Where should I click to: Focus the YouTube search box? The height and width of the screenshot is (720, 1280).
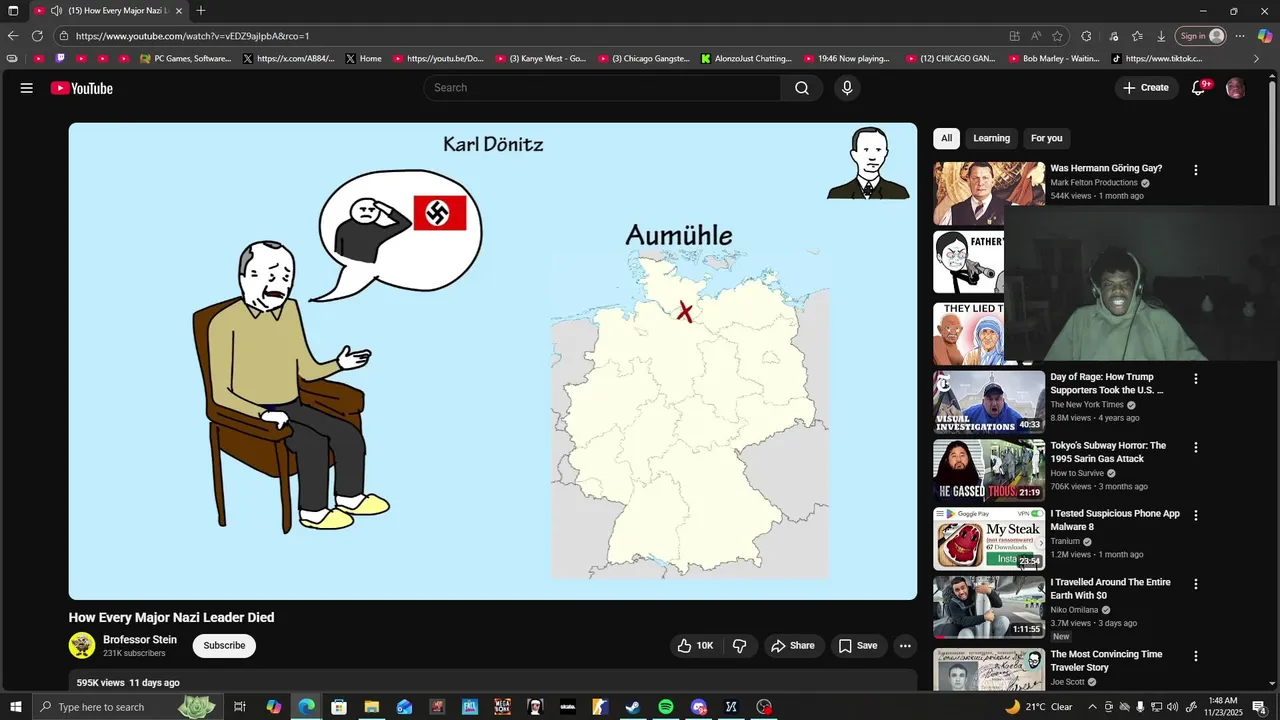(603, 88)
